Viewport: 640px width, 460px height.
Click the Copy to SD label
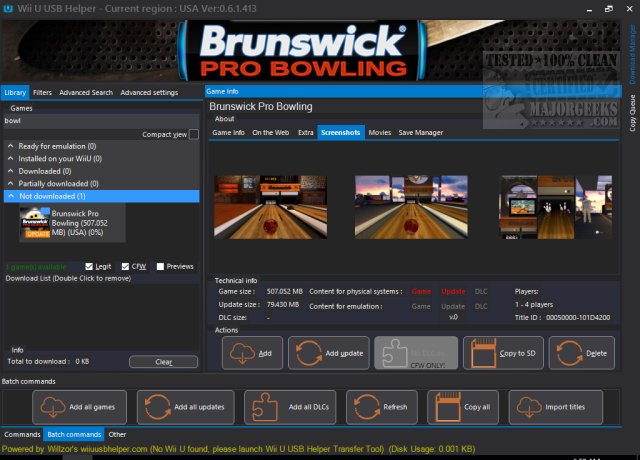coord(518,353)
